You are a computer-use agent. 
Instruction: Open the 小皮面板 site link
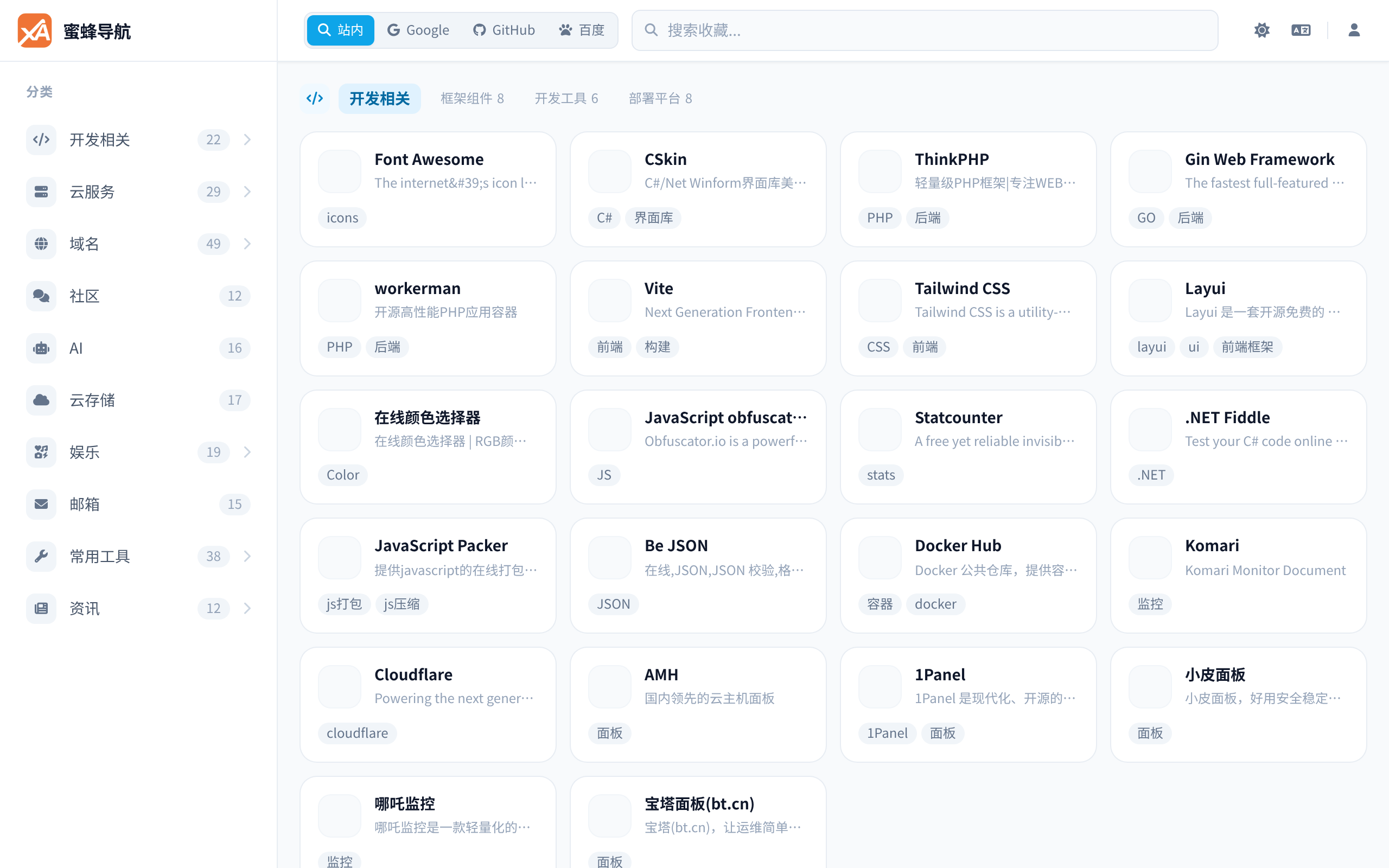[x=1239, y=705]
